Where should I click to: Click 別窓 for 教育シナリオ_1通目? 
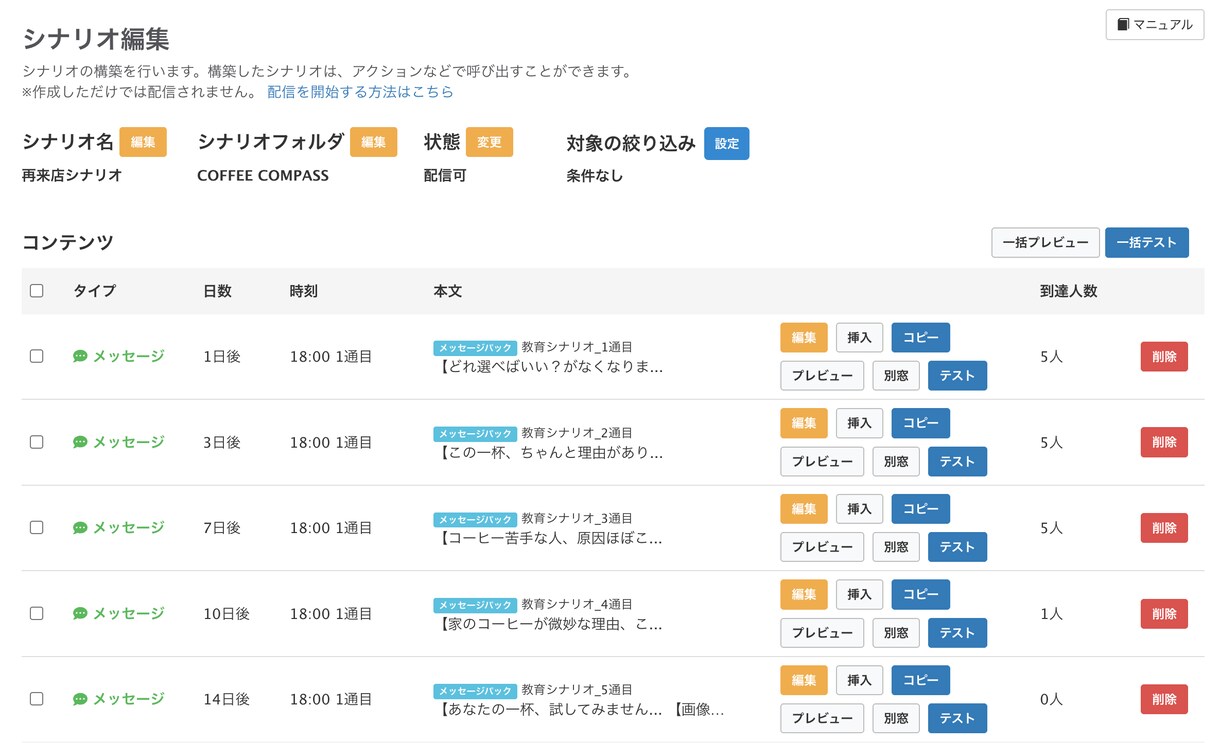tap(896, 376)
